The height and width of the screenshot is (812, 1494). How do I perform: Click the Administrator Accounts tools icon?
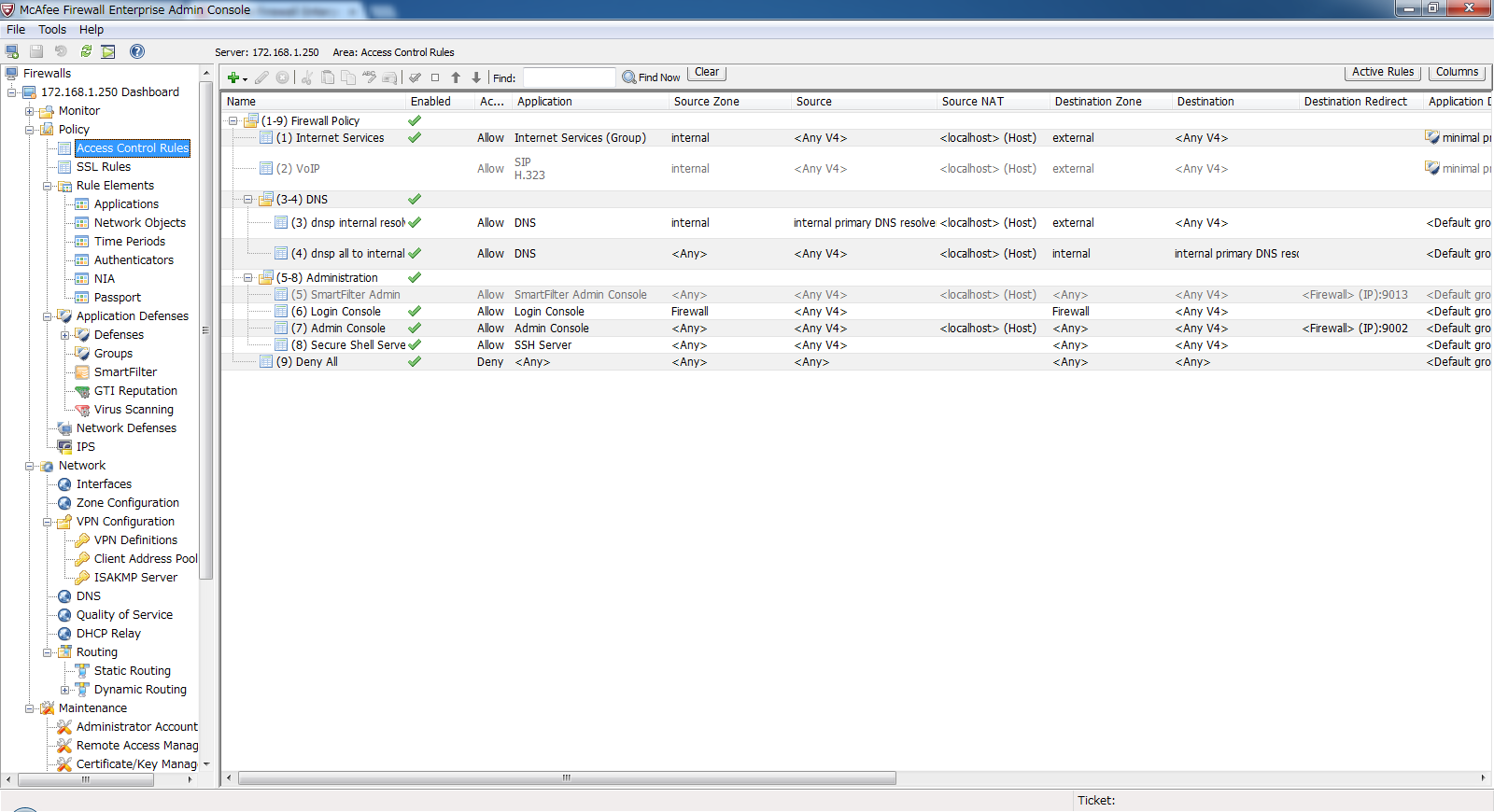click(x=64, y=727)
